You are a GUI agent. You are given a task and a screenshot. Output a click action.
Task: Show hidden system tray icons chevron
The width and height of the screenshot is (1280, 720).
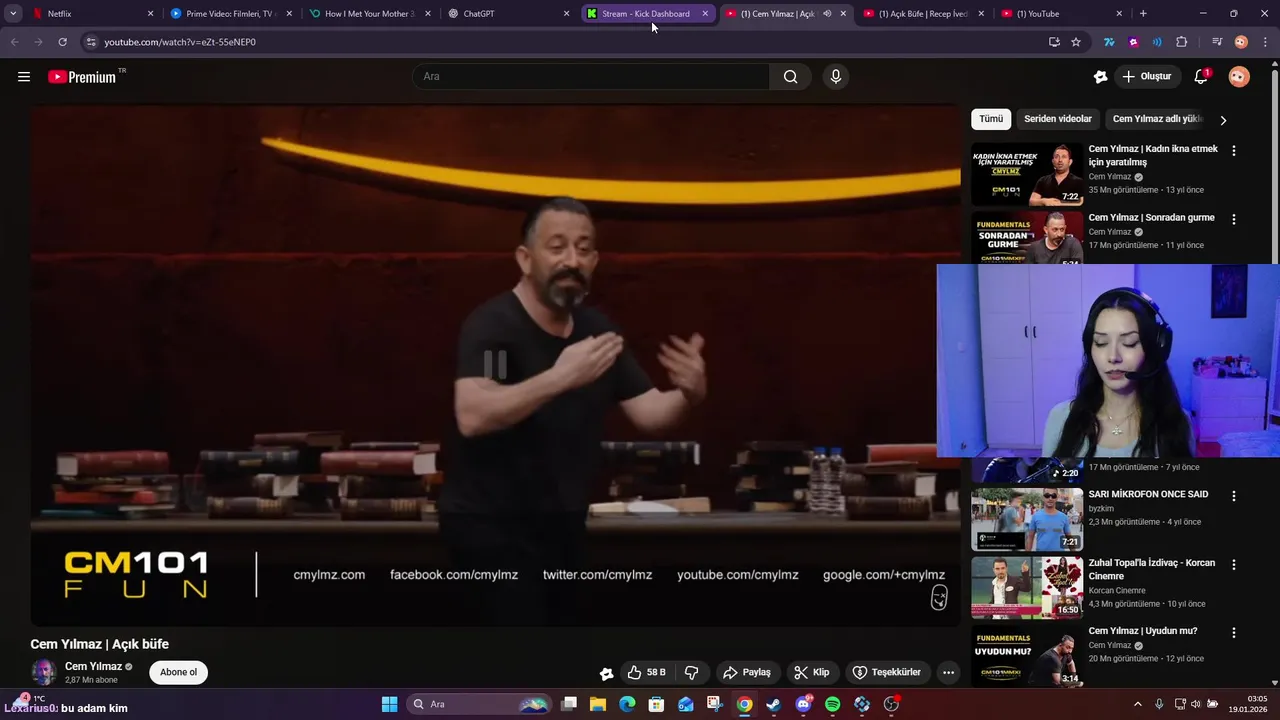point(1138,704)
